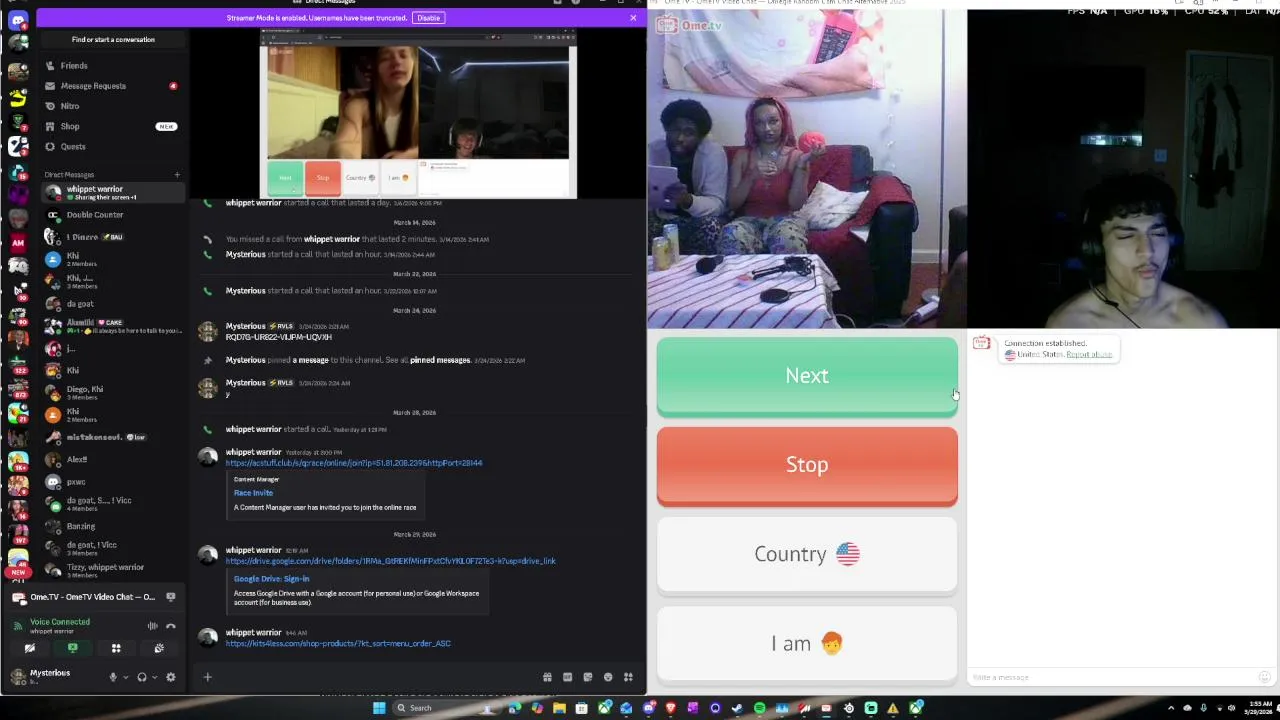Open Country selector on Ome.TV

click(807, 554)
